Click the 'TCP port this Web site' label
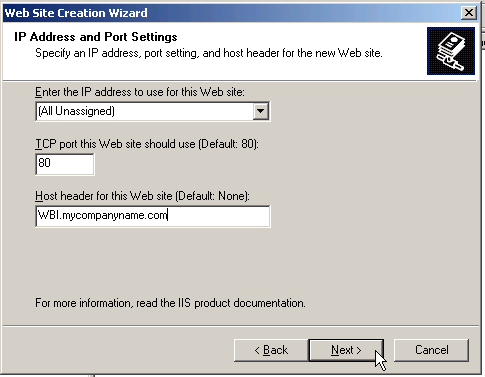 147,144
